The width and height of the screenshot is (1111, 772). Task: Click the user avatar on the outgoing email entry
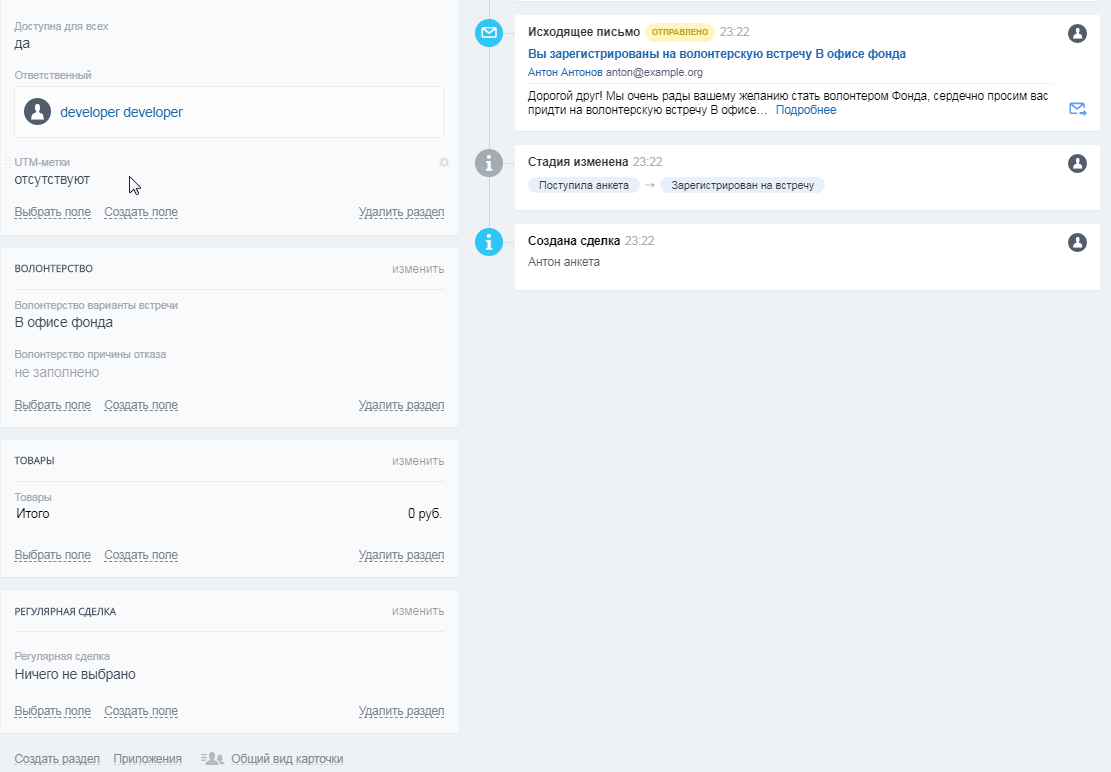point(1077,33)
